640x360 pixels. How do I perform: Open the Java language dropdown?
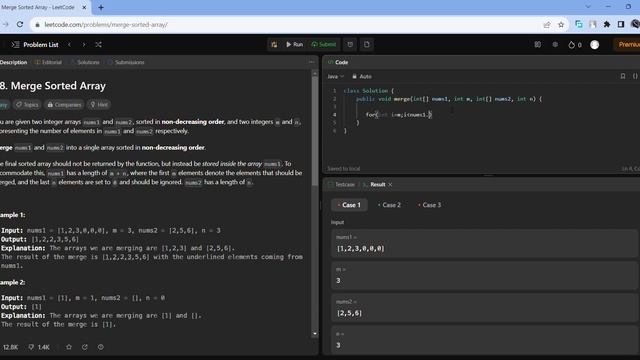pyautogui.click(x=336, y=76)
